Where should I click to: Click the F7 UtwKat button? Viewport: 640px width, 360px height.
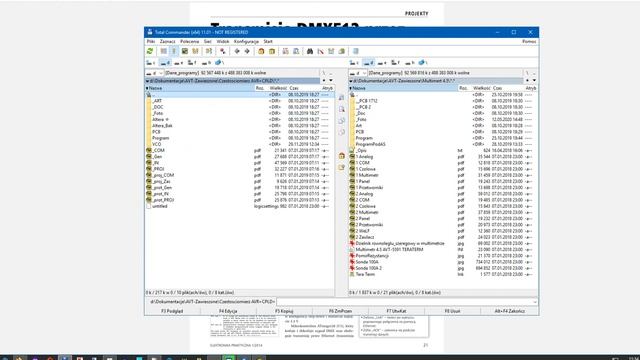tap(396, 311)
